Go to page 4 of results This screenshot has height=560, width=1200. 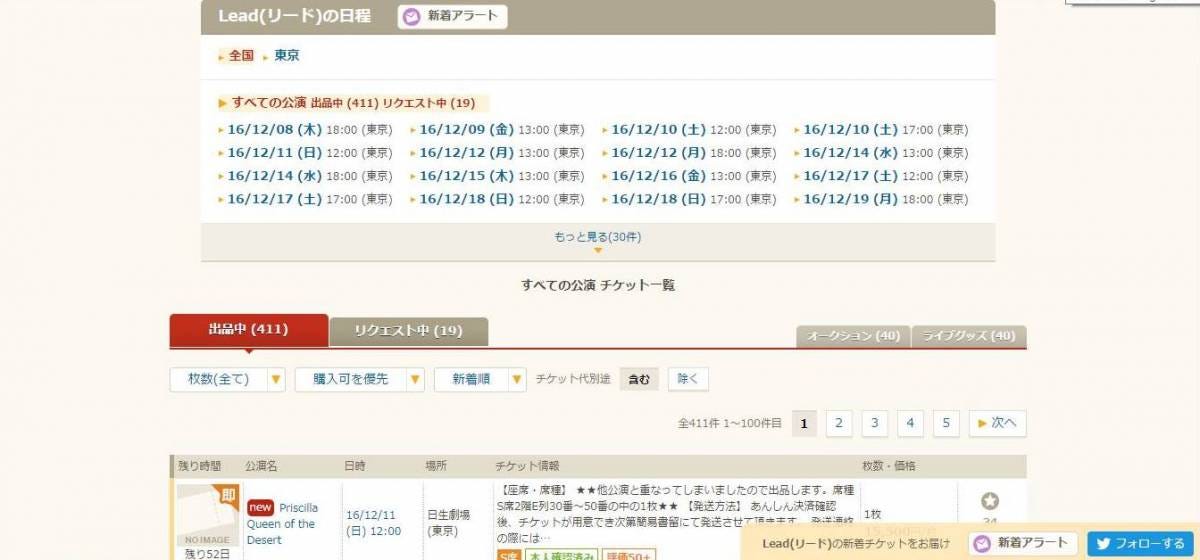click(x=910, y=424)
